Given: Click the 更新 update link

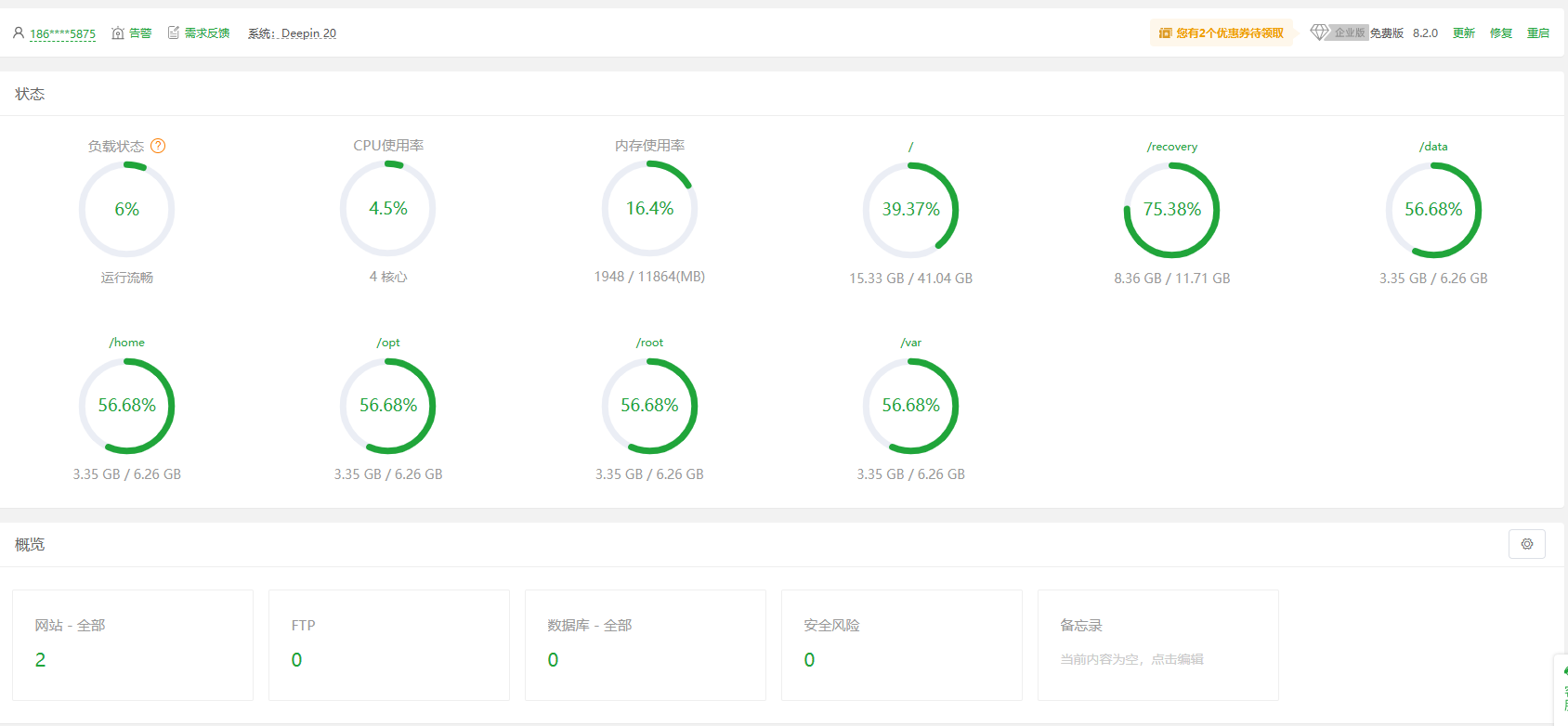Looking at the screenshot, I should point(1464,32).
